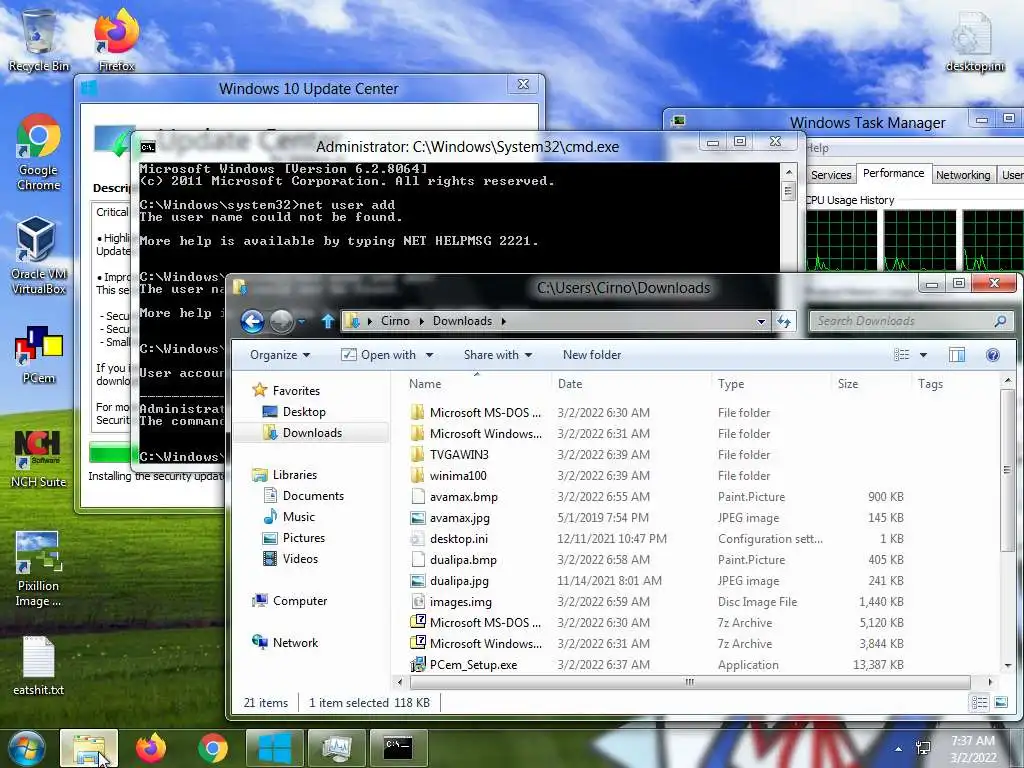Select the Oracle VM VirtualBox desktop icon
Image resolution: width=1024 pixels, height=768 pixels.
pyautogui.click(x=39, y=257)
